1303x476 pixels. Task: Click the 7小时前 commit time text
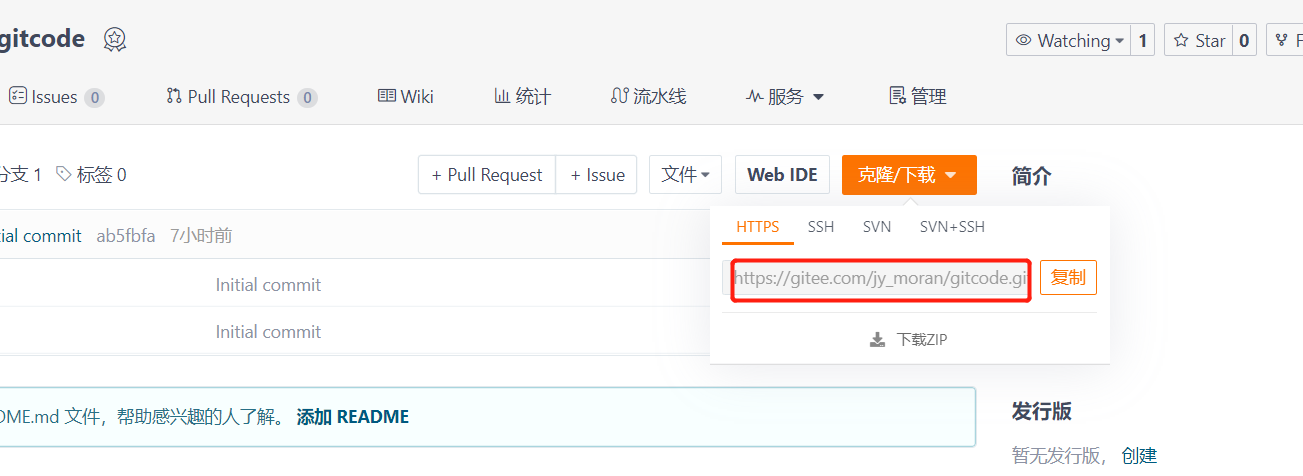pyautogui.click(x=201, y=236)
